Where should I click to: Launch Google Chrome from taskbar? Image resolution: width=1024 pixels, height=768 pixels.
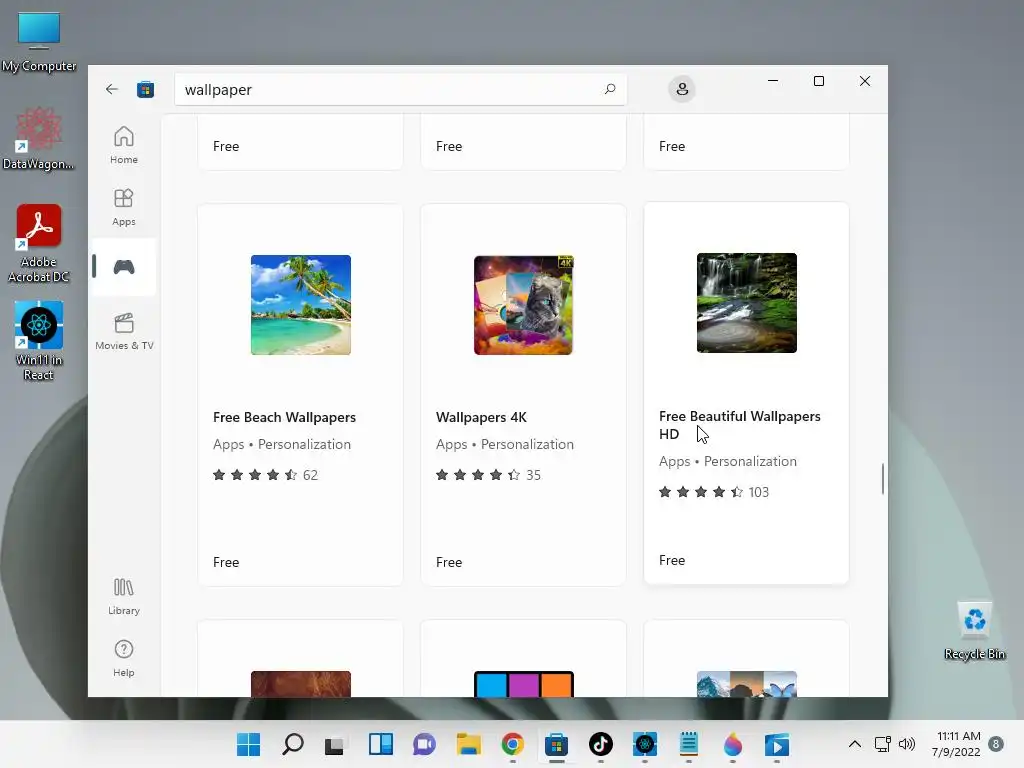coord(513,744)
